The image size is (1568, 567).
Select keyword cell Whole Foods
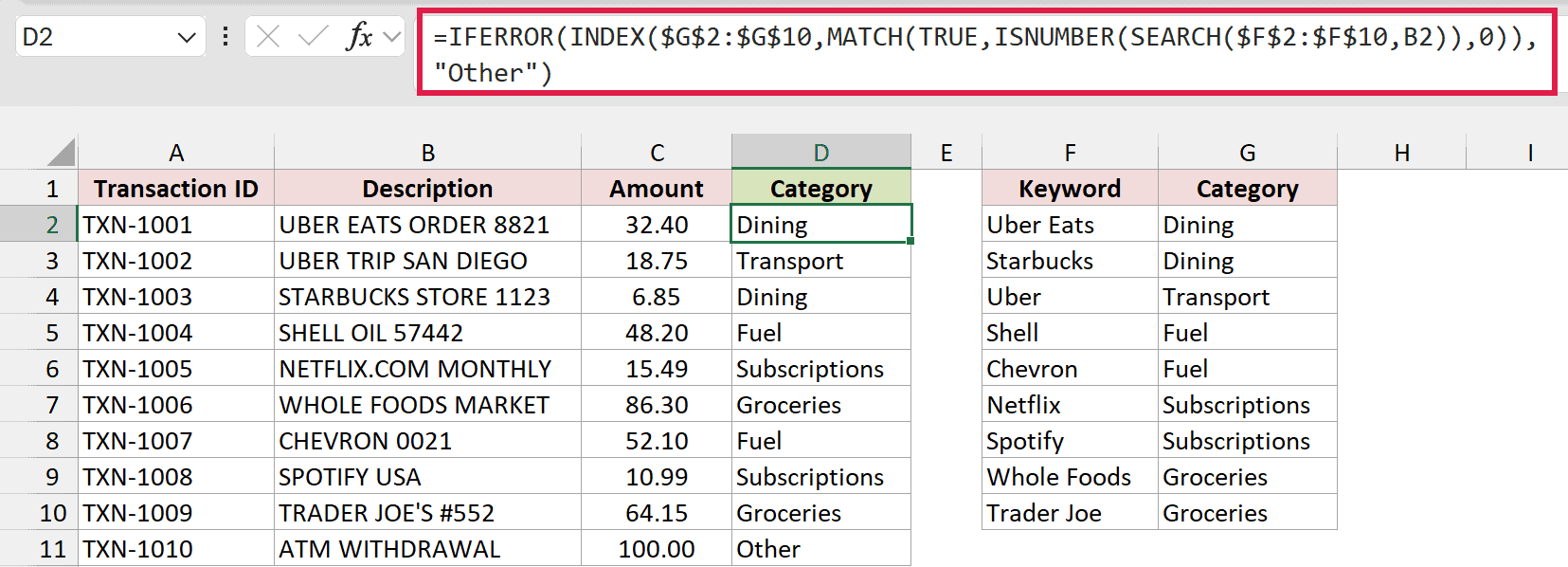(1070, 477)
